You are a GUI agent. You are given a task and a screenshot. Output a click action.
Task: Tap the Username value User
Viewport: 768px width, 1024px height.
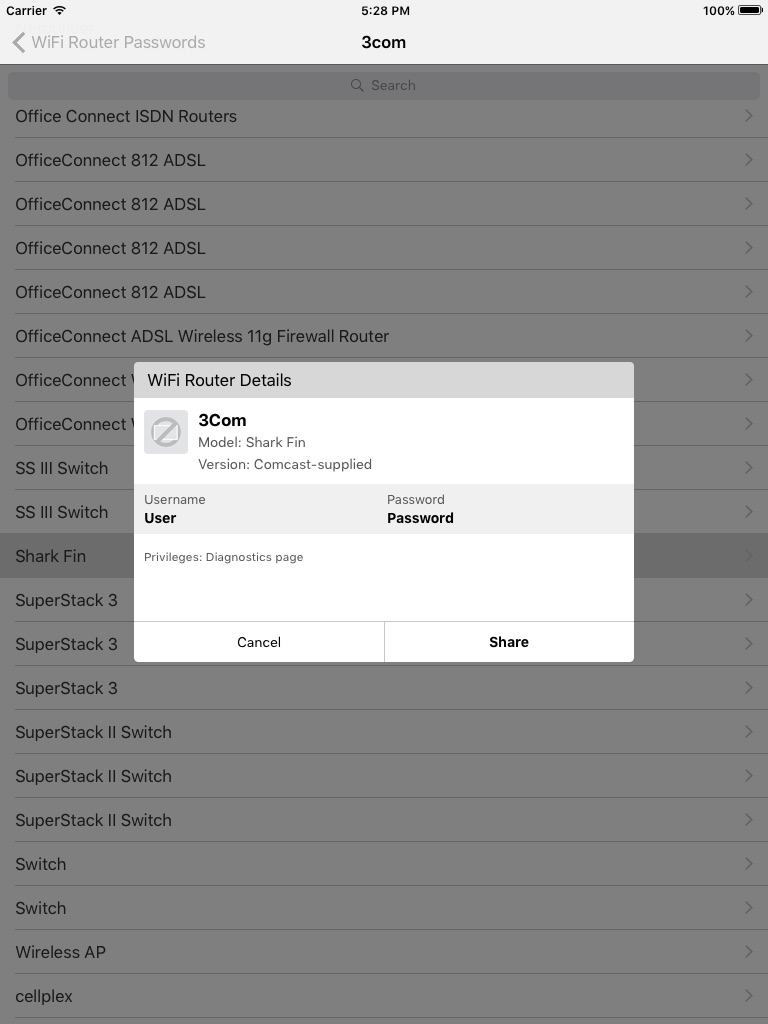160,518
